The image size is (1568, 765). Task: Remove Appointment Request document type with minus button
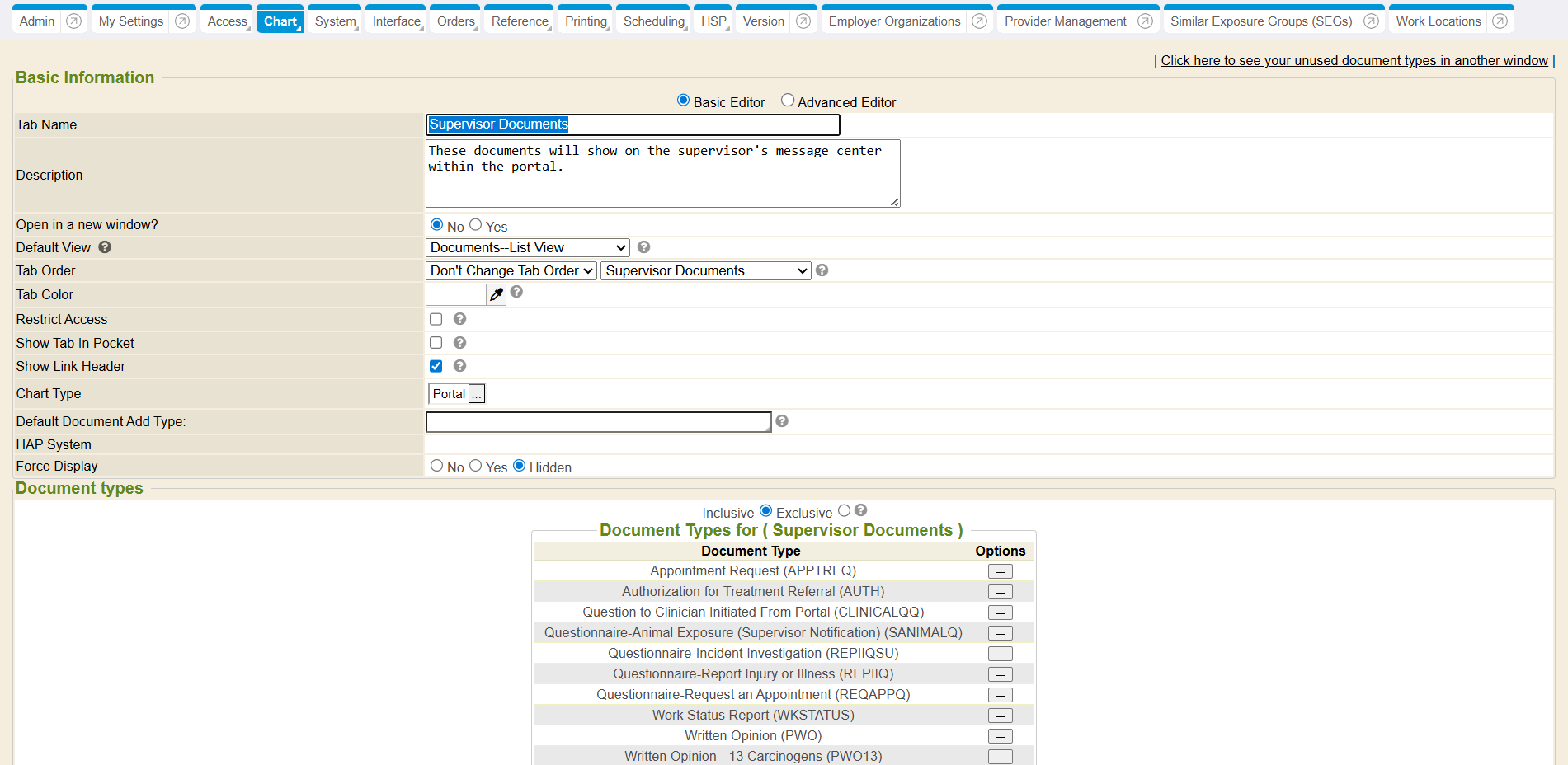1000,571
